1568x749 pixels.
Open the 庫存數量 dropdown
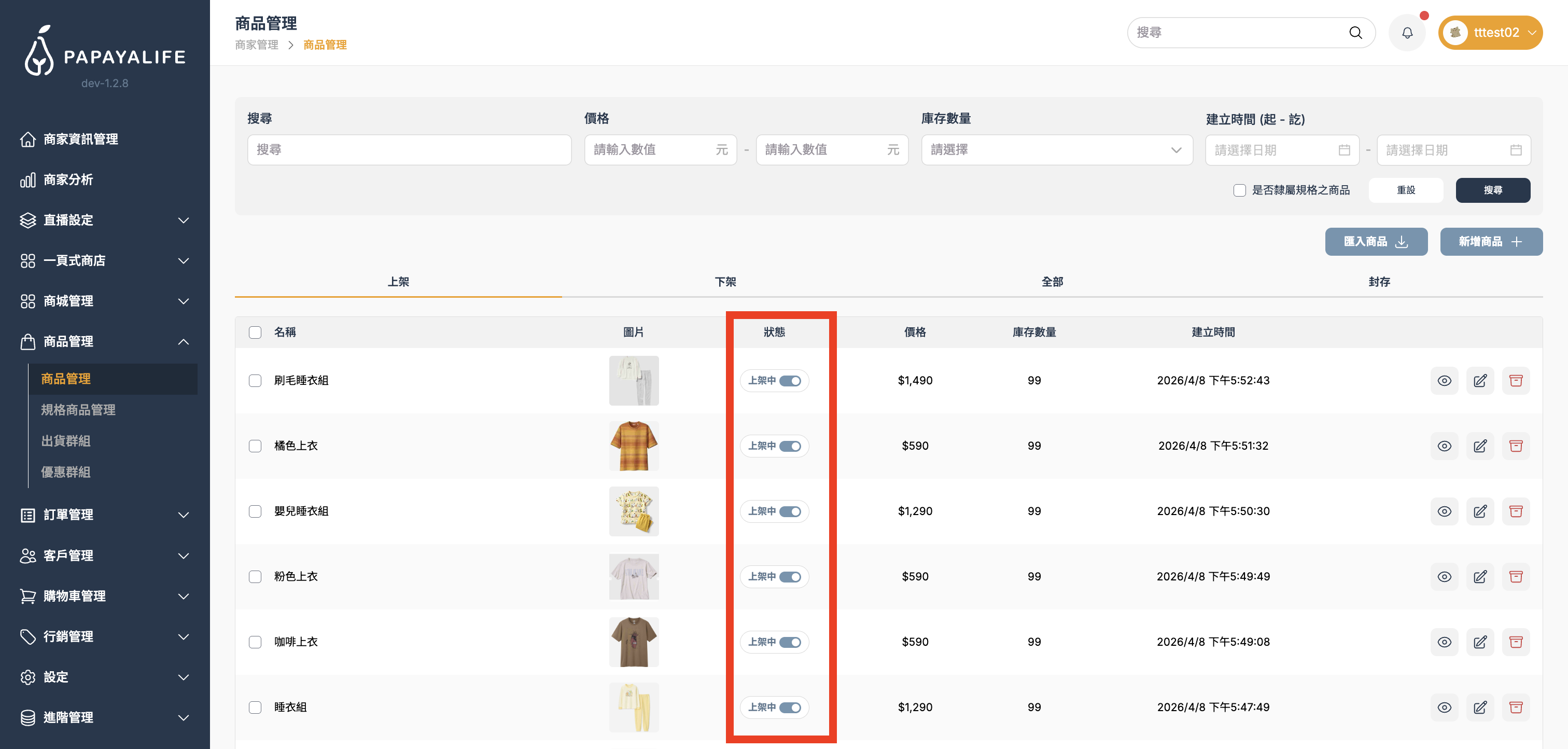(x=1056, y=150)
